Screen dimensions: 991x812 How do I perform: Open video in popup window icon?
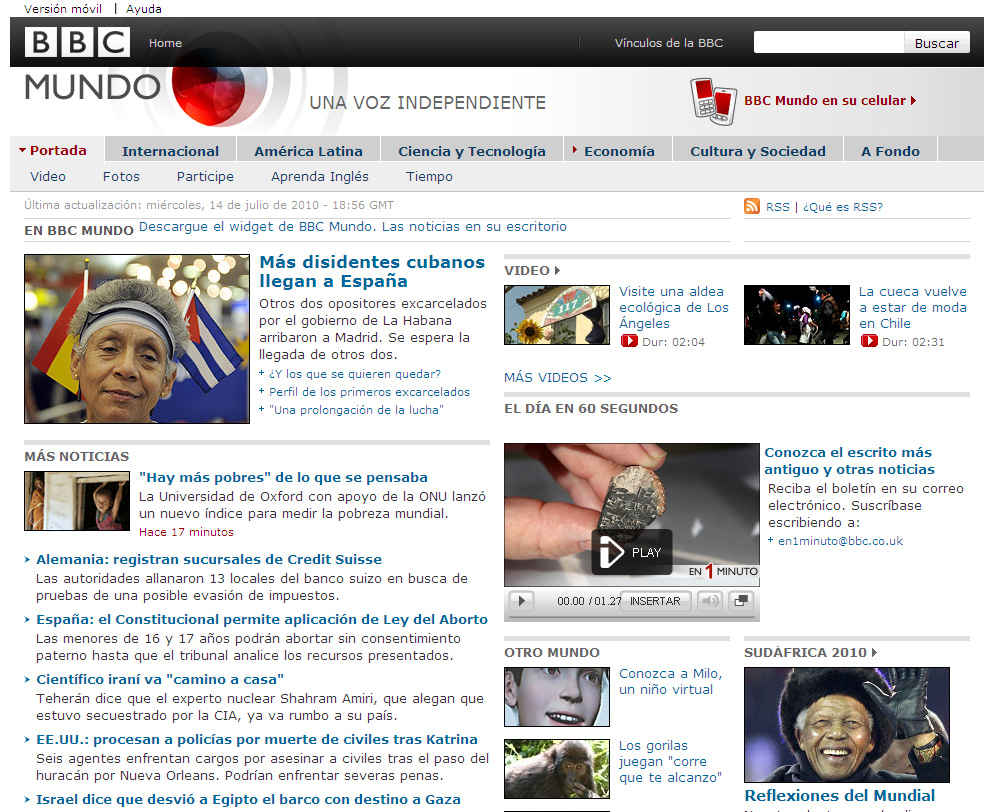pyautogui.click(x=741, y=601)
